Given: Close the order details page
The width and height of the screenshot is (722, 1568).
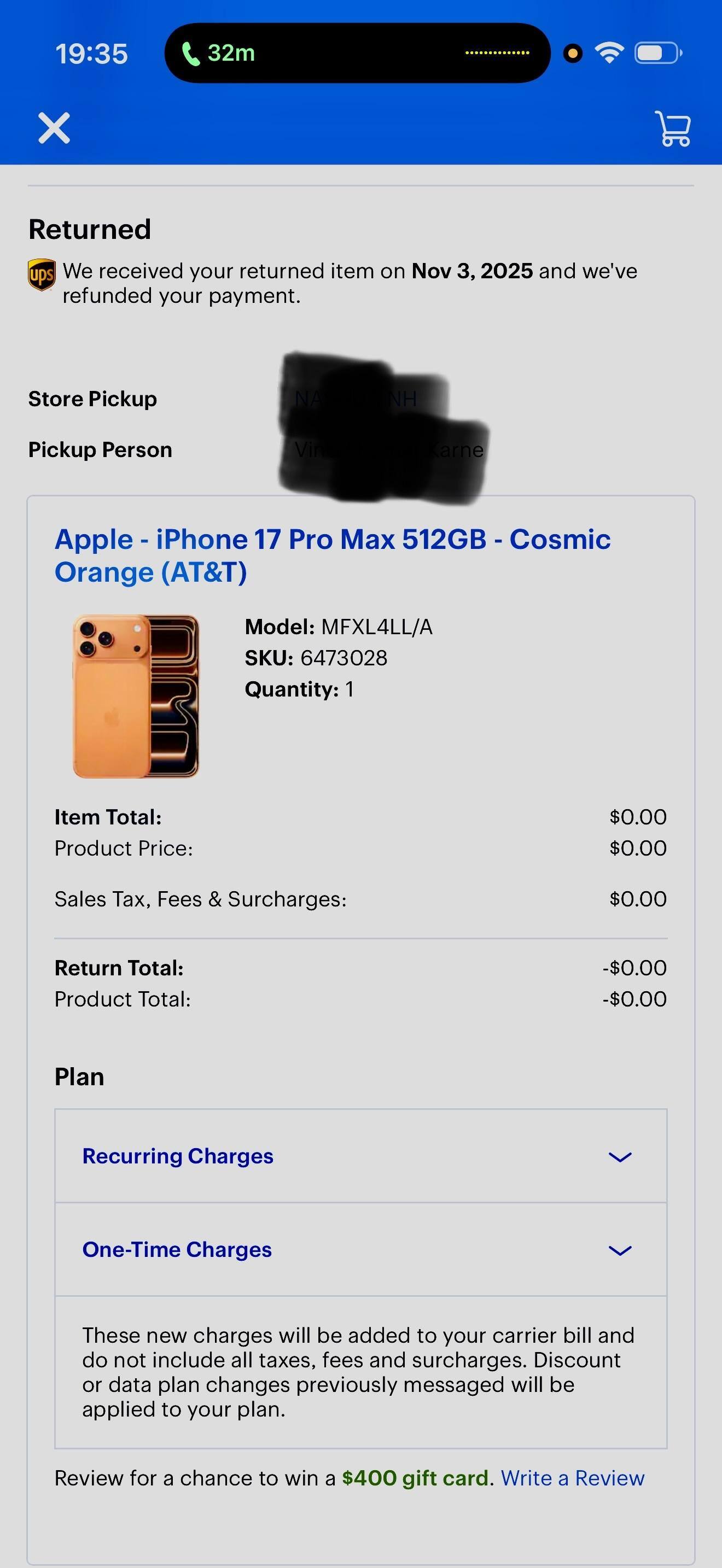Looking at the screenshot, I should click(54, 128).
